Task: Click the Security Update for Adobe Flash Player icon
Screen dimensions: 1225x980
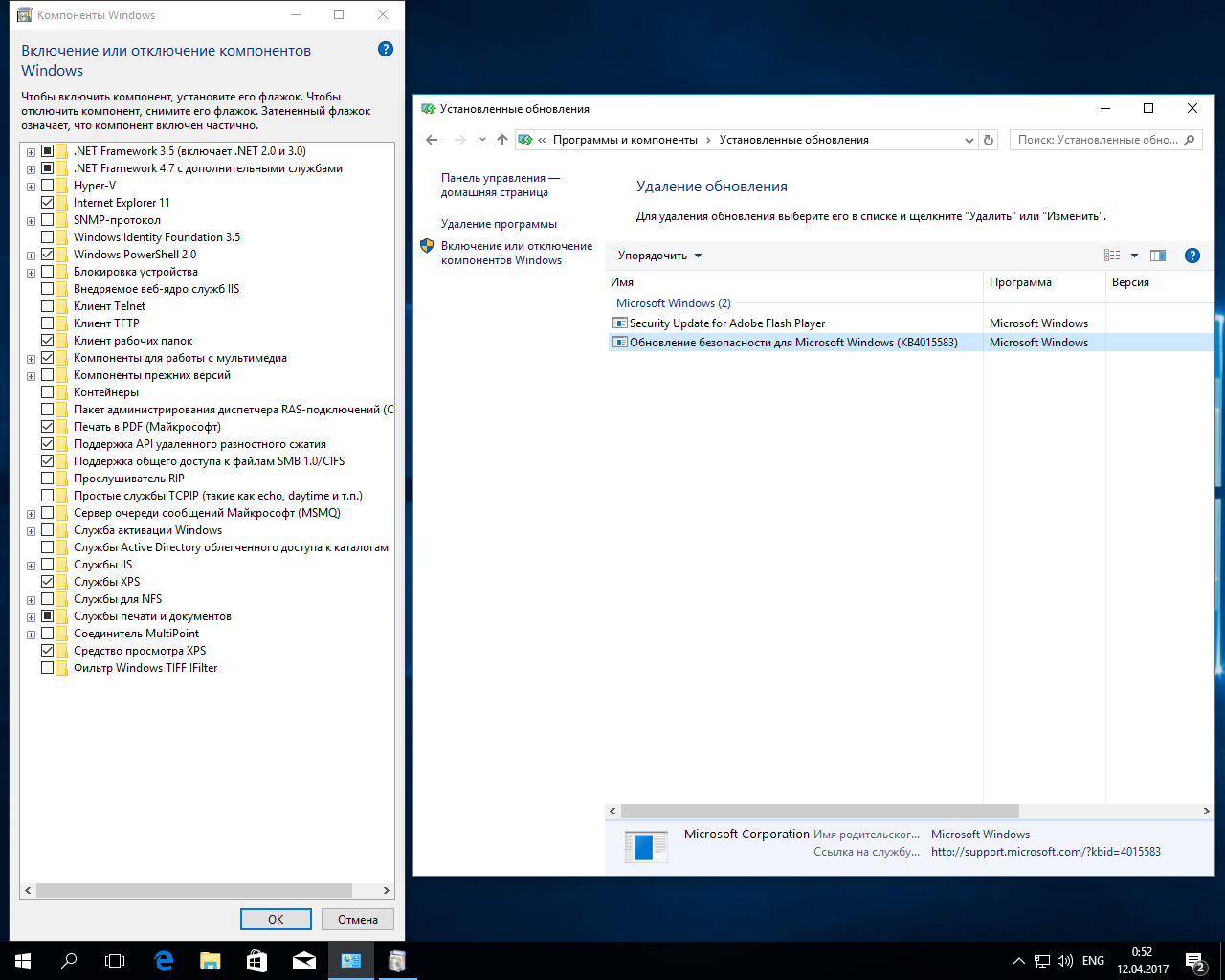Action: click(619, 323)
